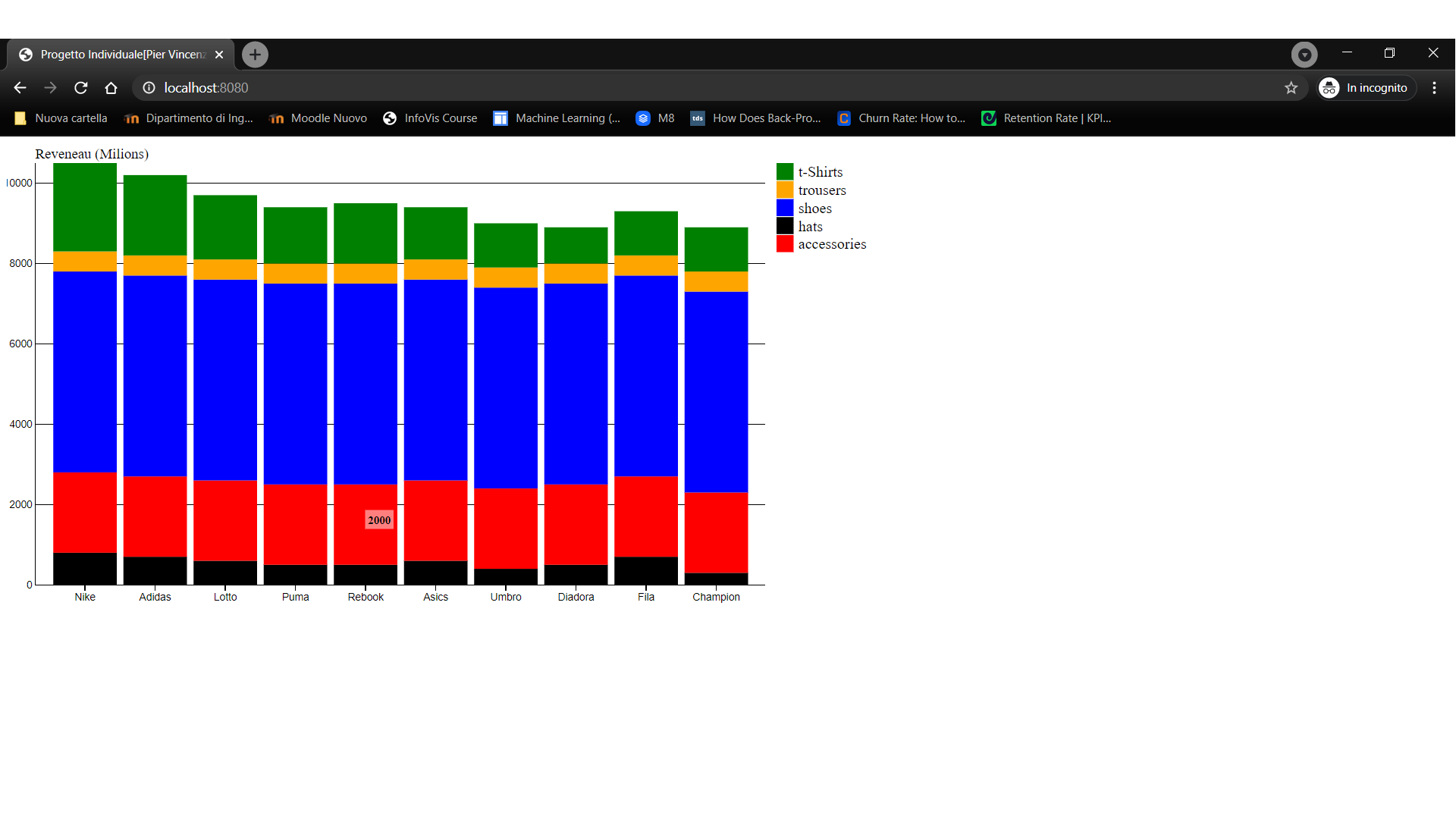View site information icon in address bar
This screenshot has height=819, width=1456.
(149, 88)
